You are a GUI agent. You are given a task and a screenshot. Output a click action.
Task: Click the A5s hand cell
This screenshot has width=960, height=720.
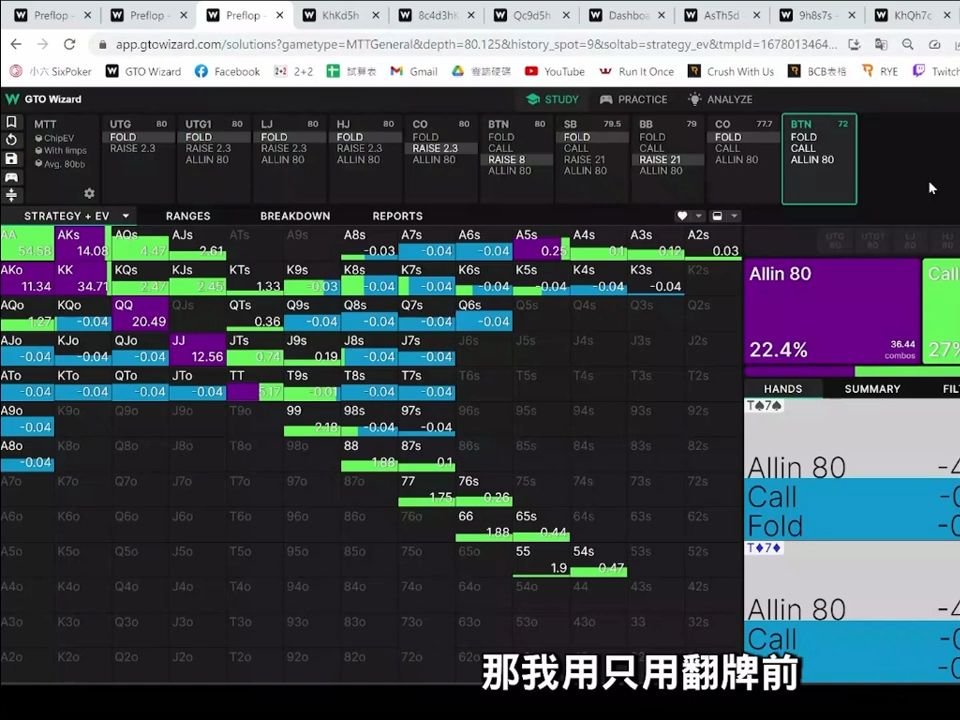click(541, 243)
